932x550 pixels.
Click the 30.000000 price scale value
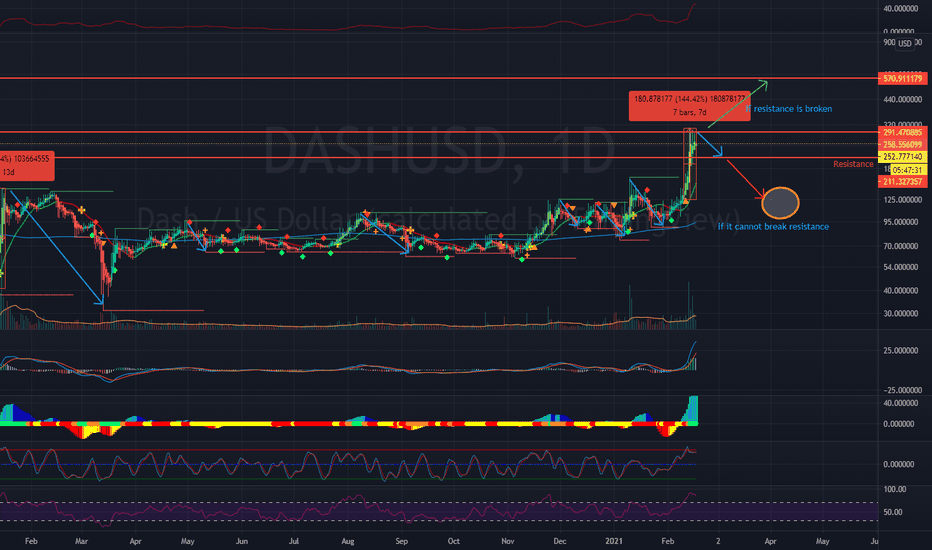pos(902,313)
